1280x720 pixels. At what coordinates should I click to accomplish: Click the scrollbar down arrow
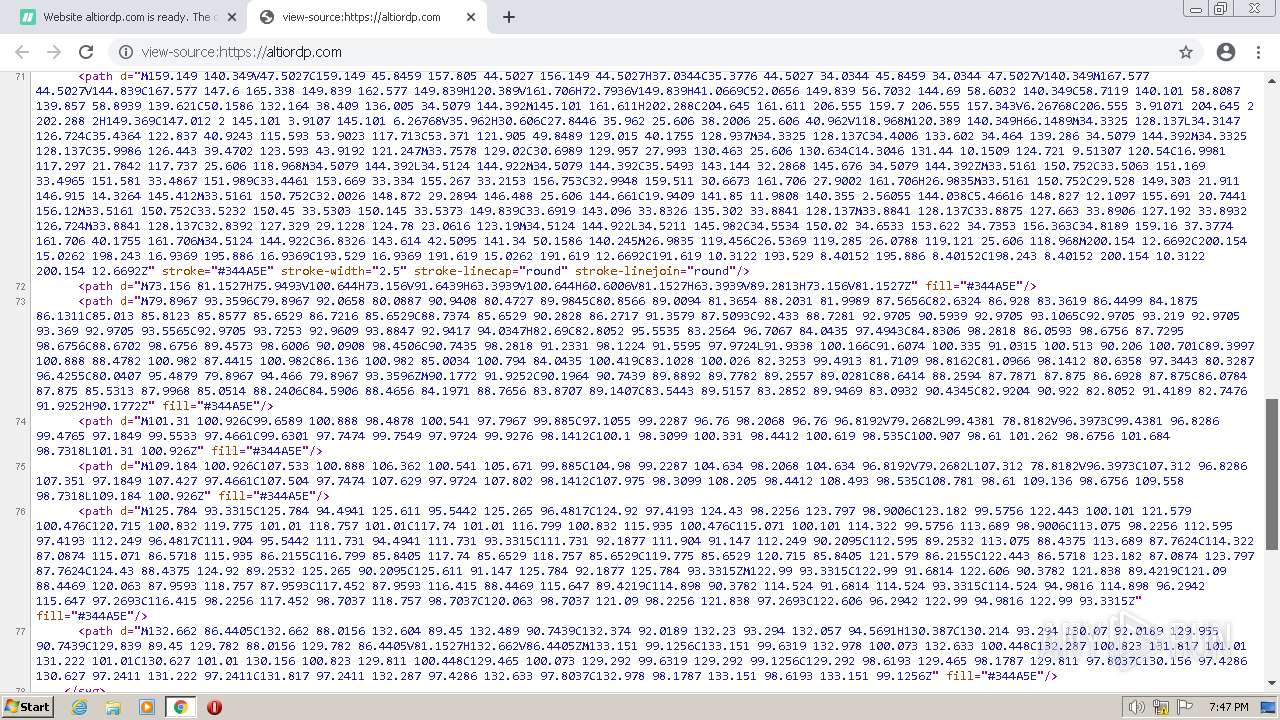click(x=1272, y=685)
